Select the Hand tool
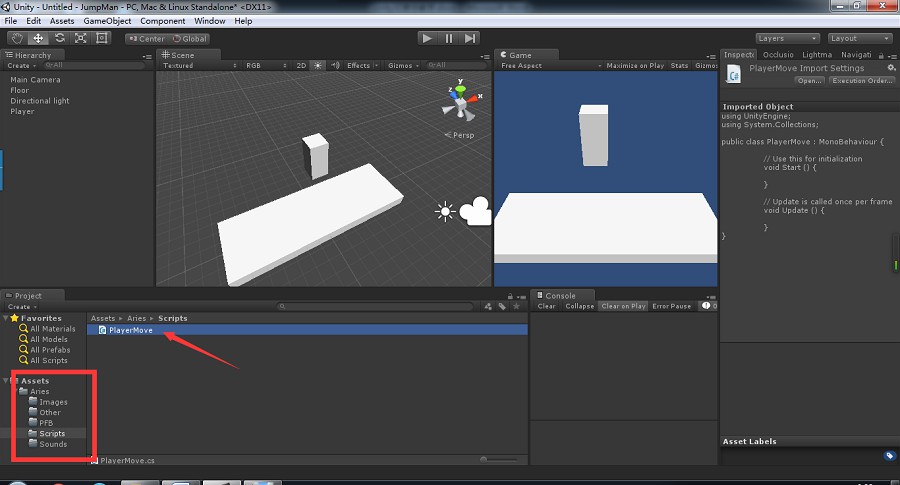The width and height of the screenshot is (900, 485). point(17,38)
